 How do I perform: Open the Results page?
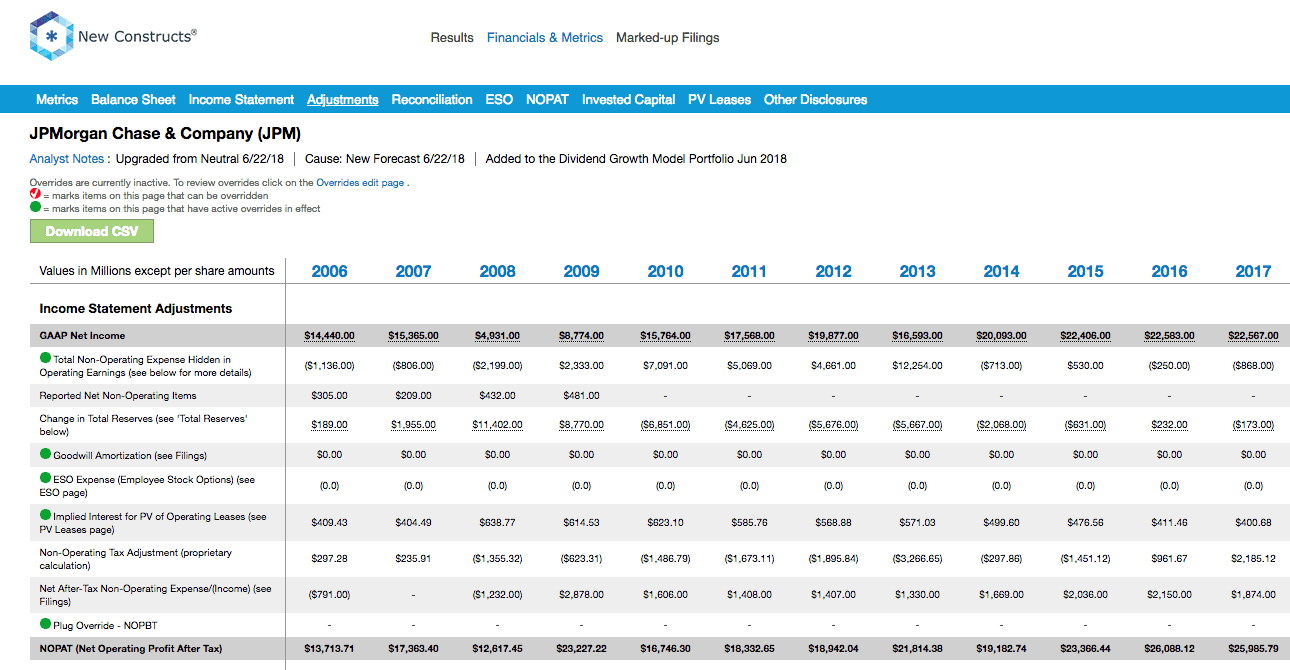click(x=452, y=37)
